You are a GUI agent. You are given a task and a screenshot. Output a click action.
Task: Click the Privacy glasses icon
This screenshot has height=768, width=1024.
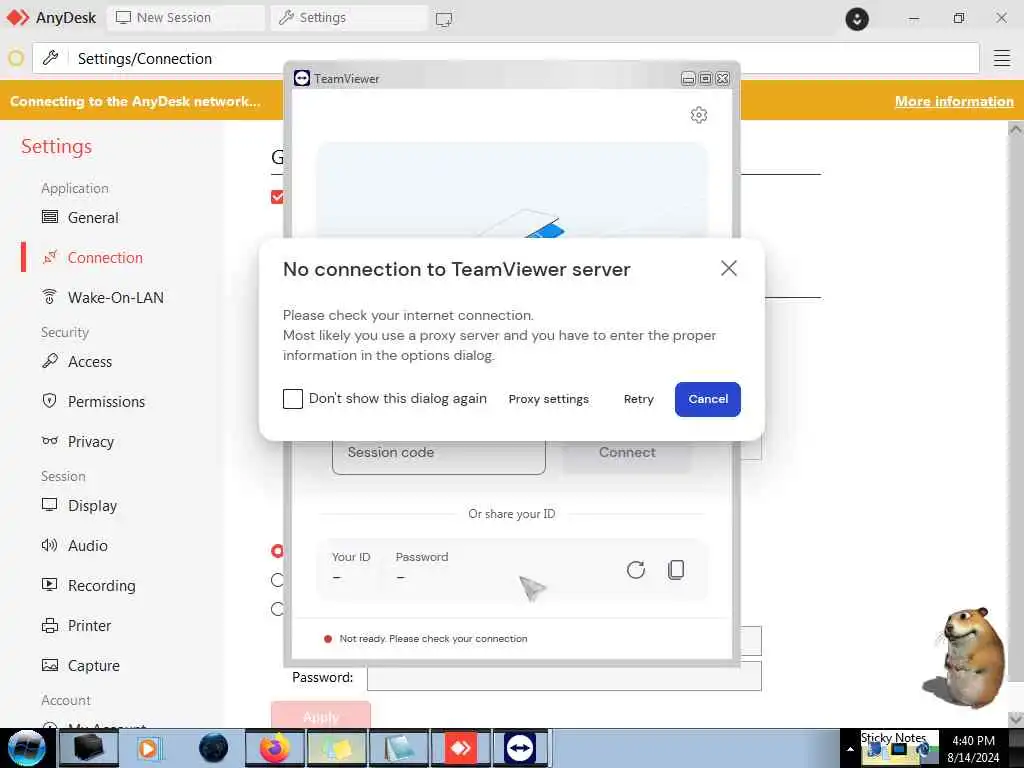(x=50, y=441)
